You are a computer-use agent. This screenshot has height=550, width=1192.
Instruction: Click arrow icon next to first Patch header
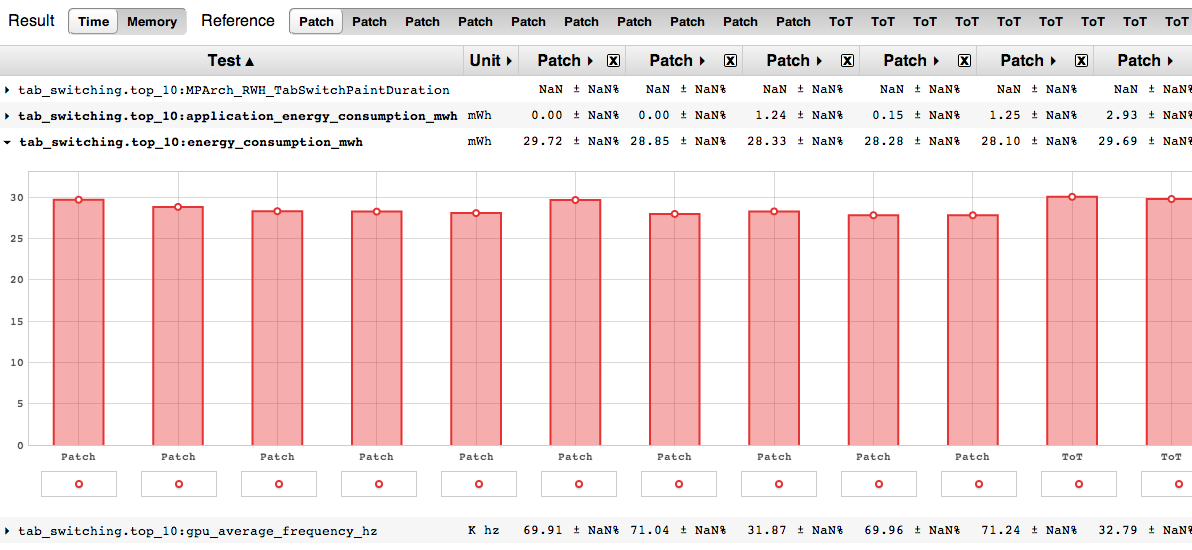point(590,61)
